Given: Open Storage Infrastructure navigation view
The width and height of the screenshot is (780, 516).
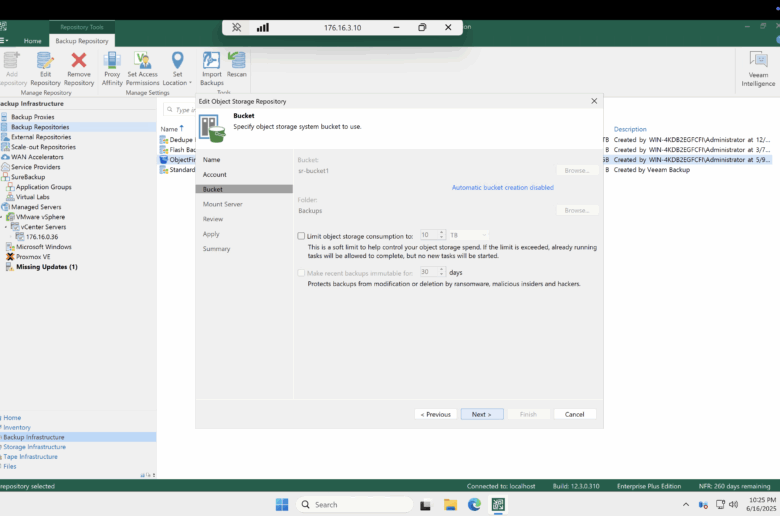Looking at the screenshot, I should (34, 447).
